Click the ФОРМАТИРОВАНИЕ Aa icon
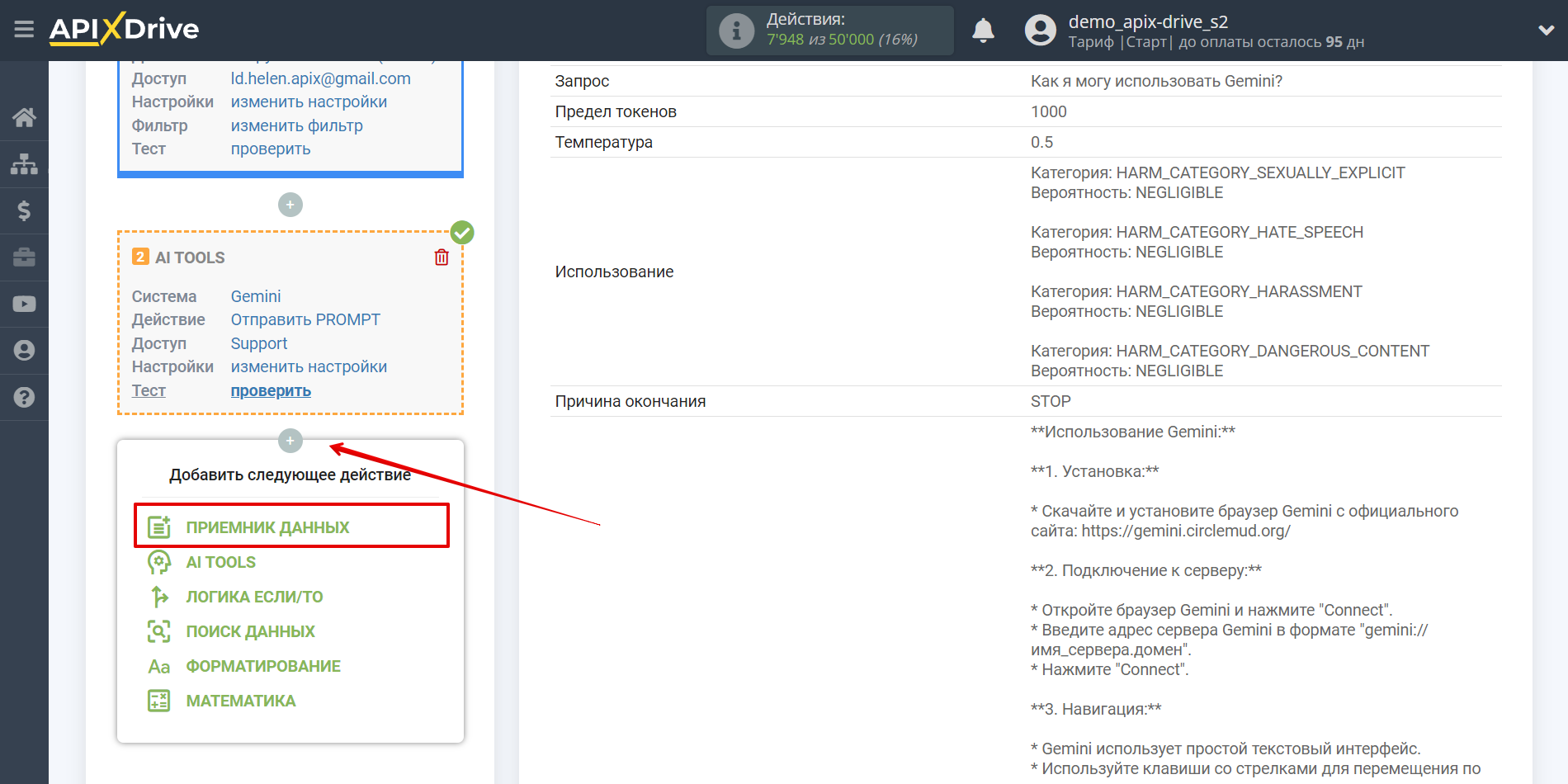 click(159, 667)
